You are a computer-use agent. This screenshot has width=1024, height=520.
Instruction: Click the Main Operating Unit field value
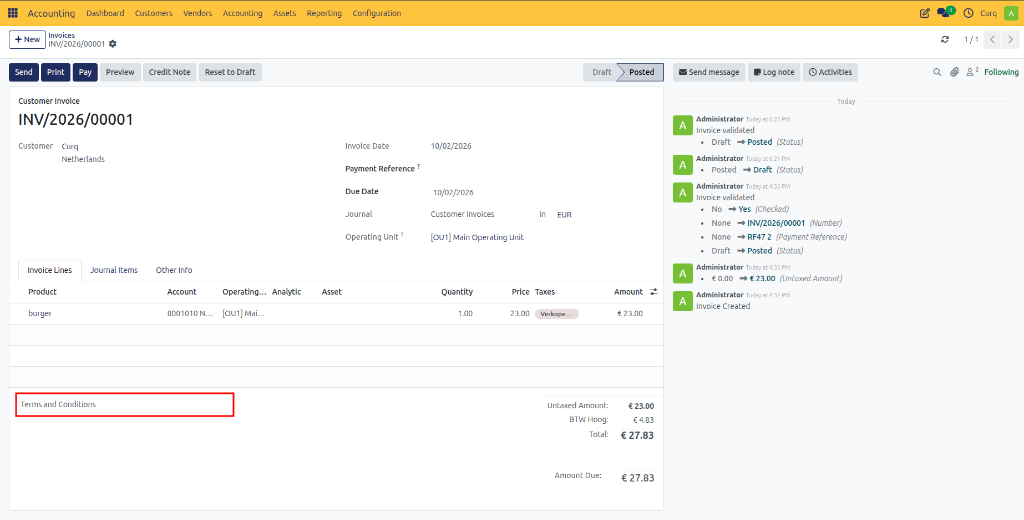(x=477, y=238)
